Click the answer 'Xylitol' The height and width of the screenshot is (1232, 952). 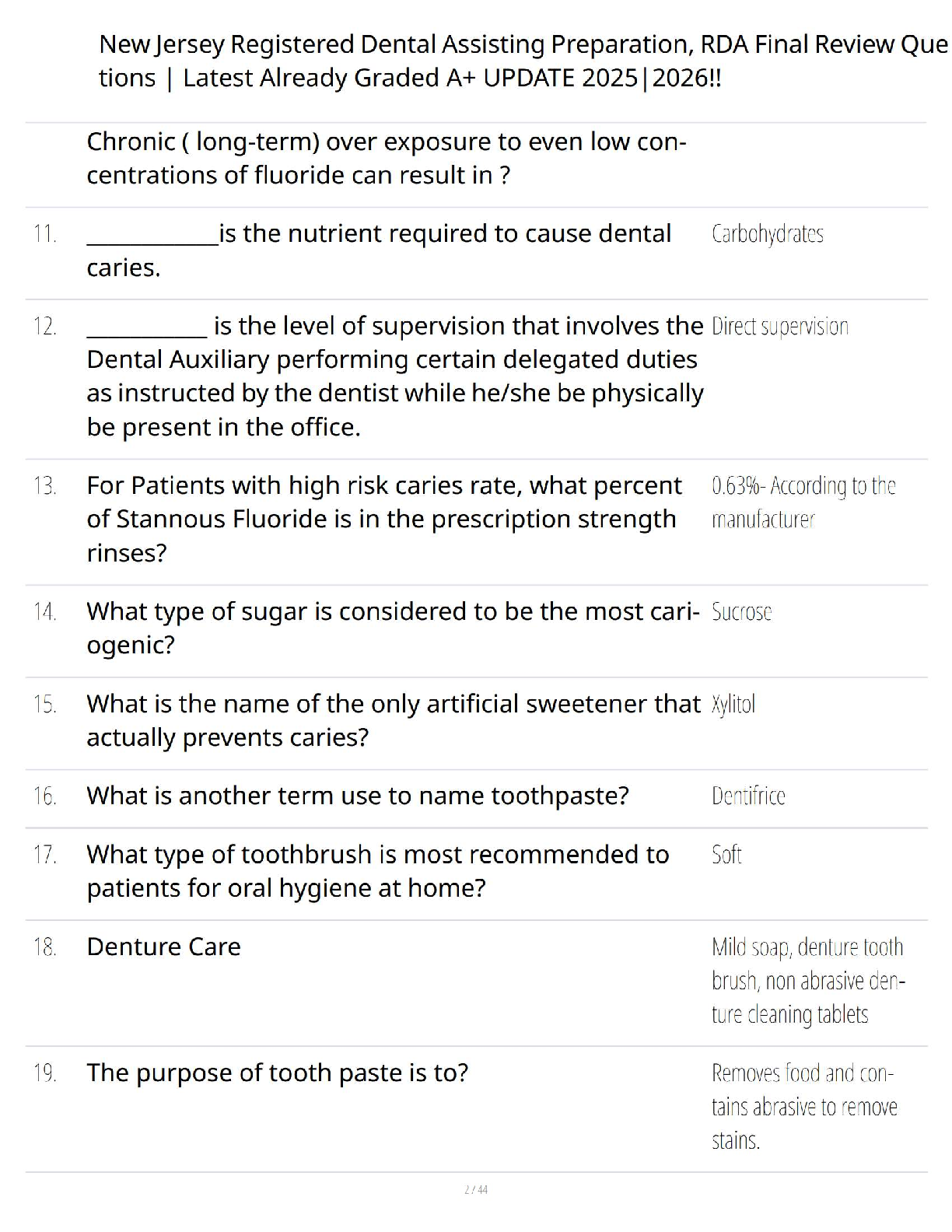[x=733, y=704]
